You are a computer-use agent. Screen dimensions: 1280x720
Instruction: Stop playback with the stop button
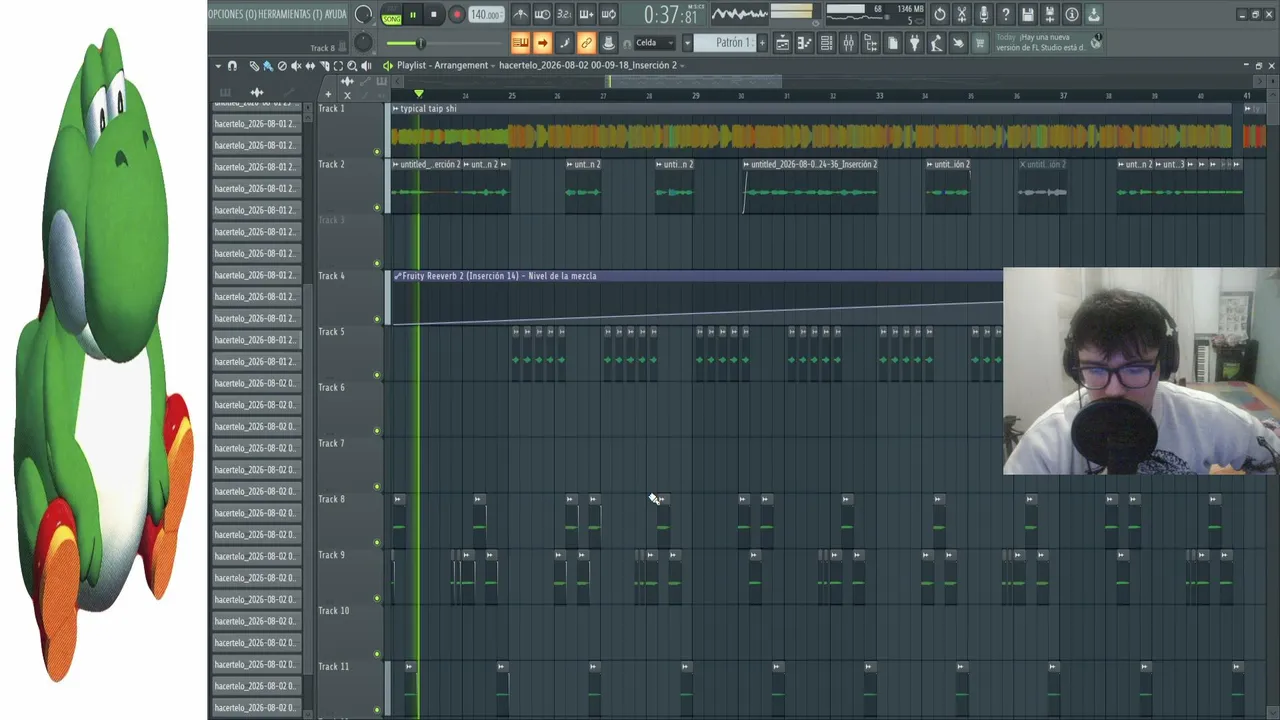pos(434,15)
